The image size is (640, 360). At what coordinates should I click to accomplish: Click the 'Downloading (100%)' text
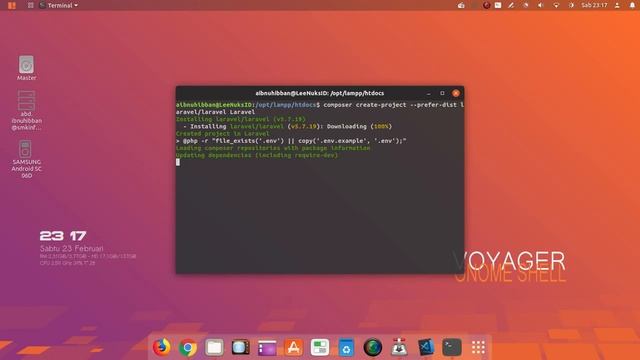pyautogui.click(x=359, y=127)
